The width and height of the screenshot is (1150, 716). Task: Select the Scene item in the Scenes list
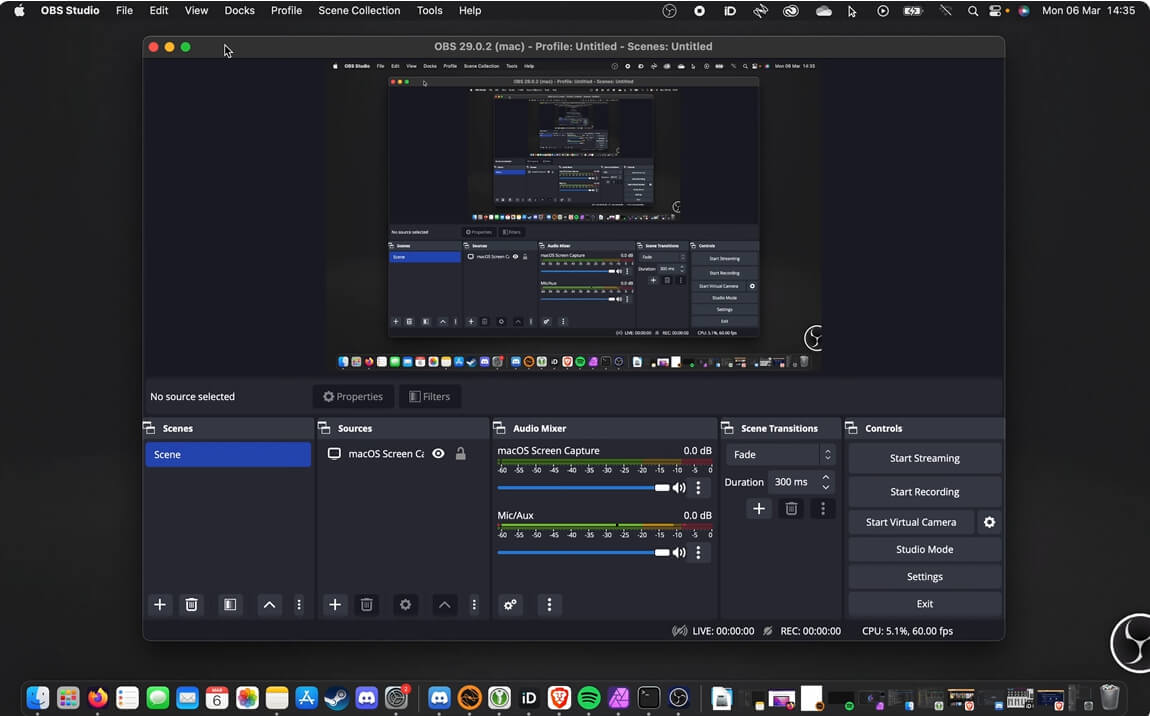(228, 455)
